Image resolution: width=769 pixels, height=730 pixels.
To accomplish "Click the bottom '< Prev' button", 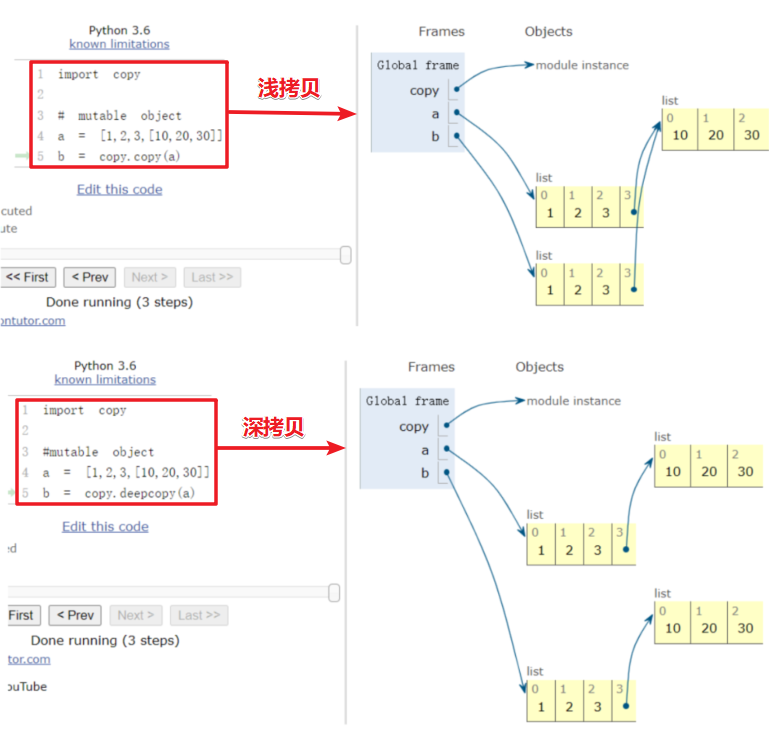I will coord(75,615).
